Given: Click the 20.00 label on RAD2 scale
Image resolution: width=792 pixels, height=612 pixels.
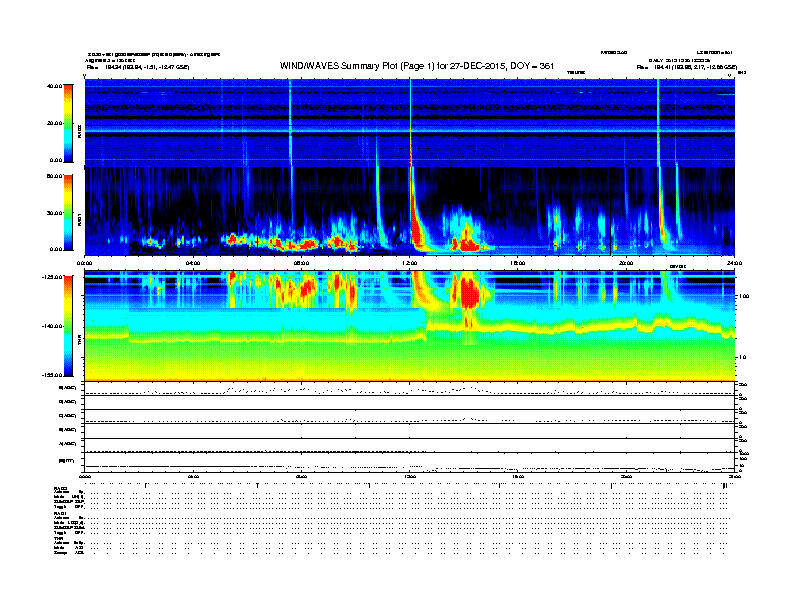Looking at the screenshot, I should (x=54, y=123).
